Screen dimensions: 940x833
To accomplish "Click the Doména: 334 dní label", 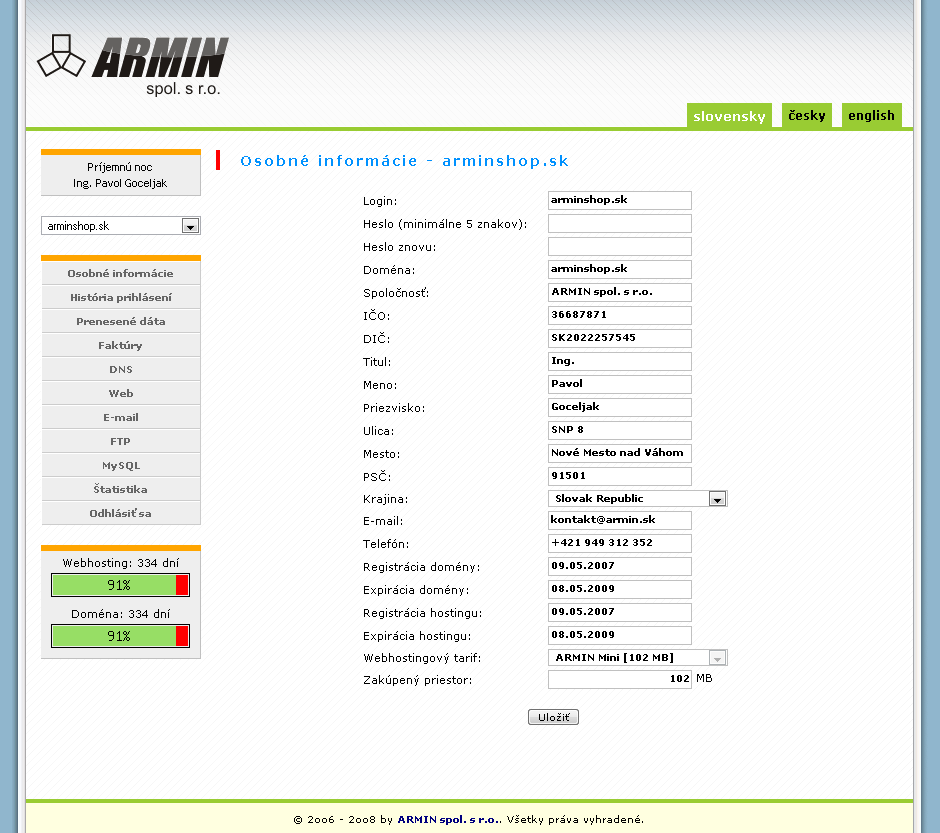I will (x=120, y=614).
